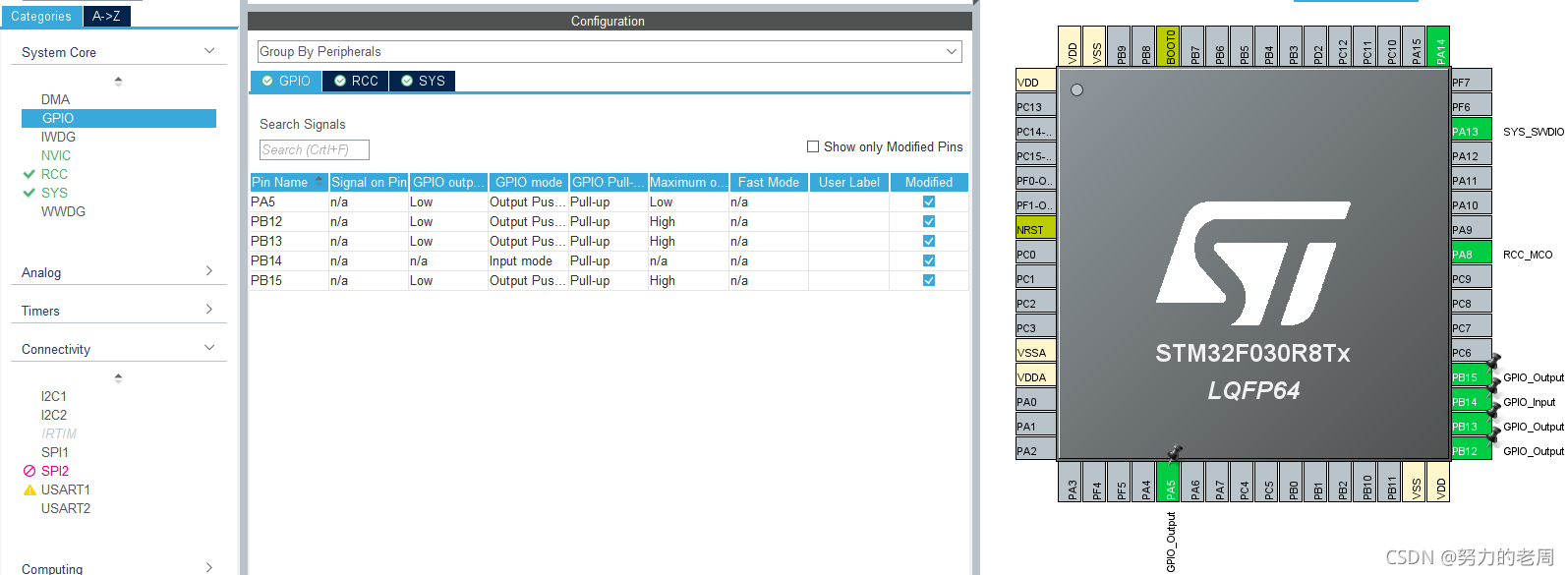Click the Search Signals input field

[315, 149]
